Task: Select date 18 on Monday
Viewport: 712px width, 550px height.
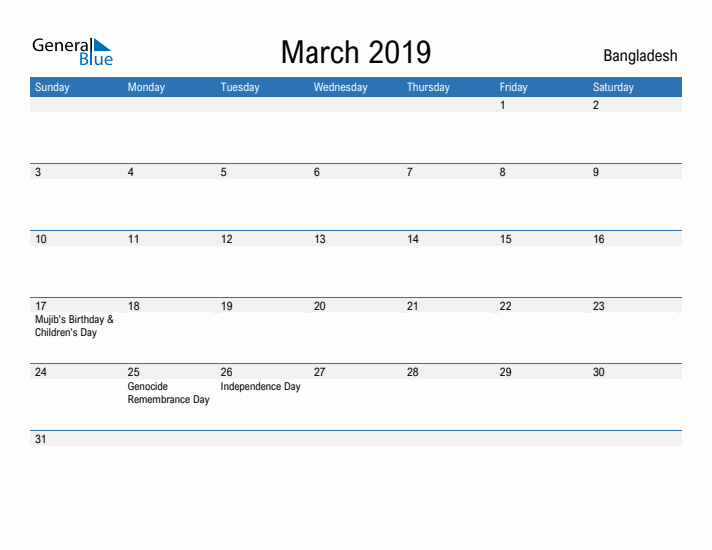Action: pos(134,306)
